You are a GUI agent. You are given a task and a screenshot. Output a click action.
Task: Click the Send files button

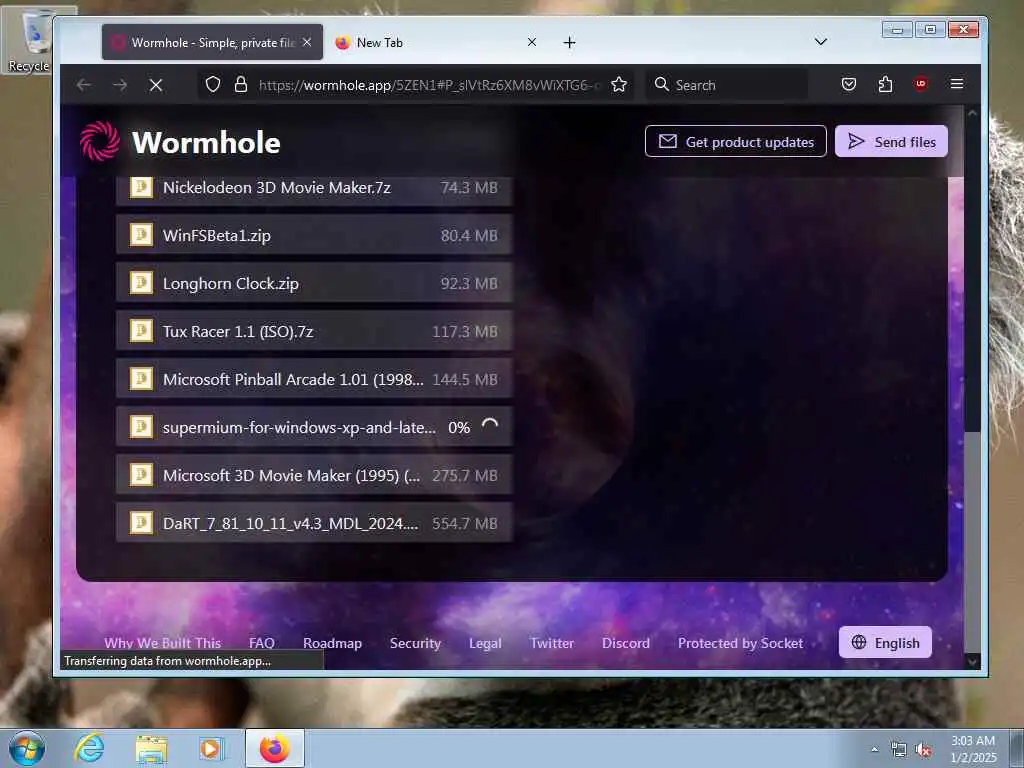point(891,141)
